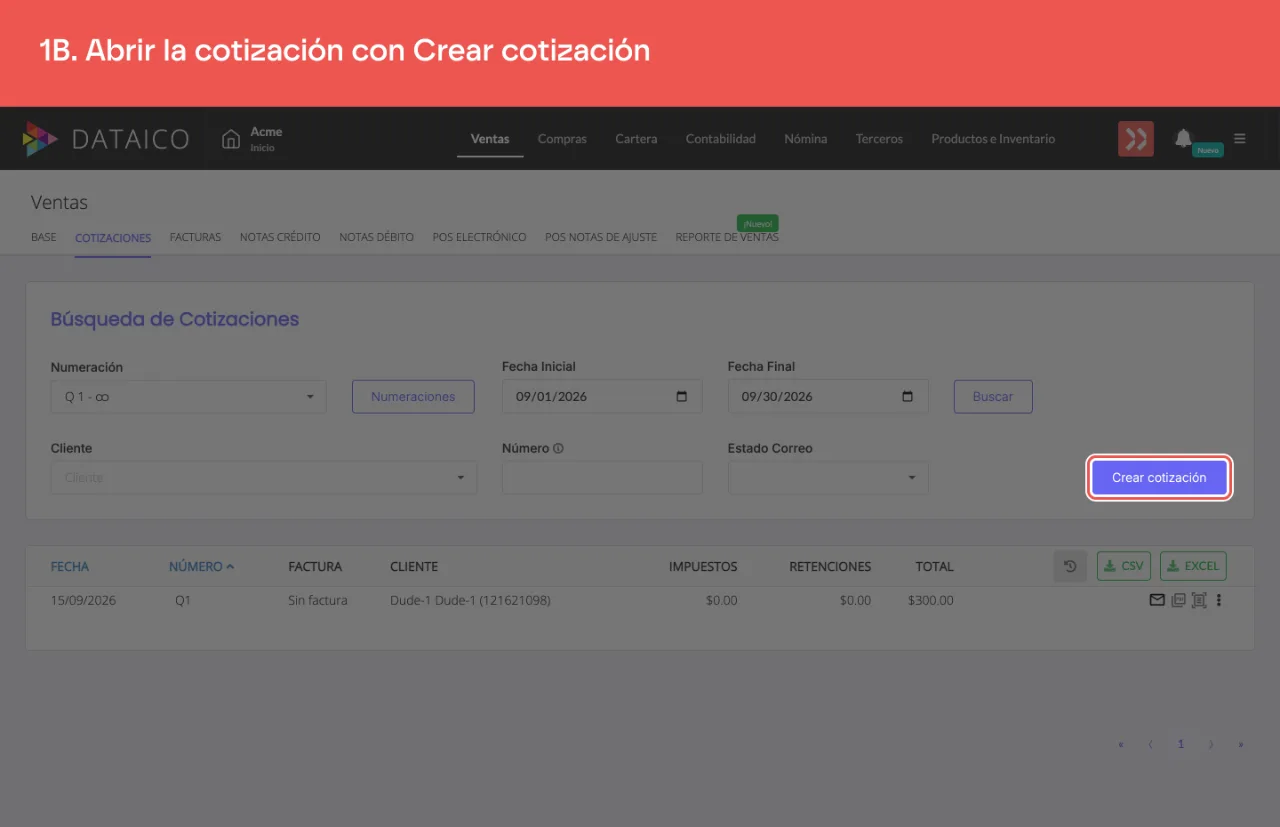Click the Número input field

(602, 477)
